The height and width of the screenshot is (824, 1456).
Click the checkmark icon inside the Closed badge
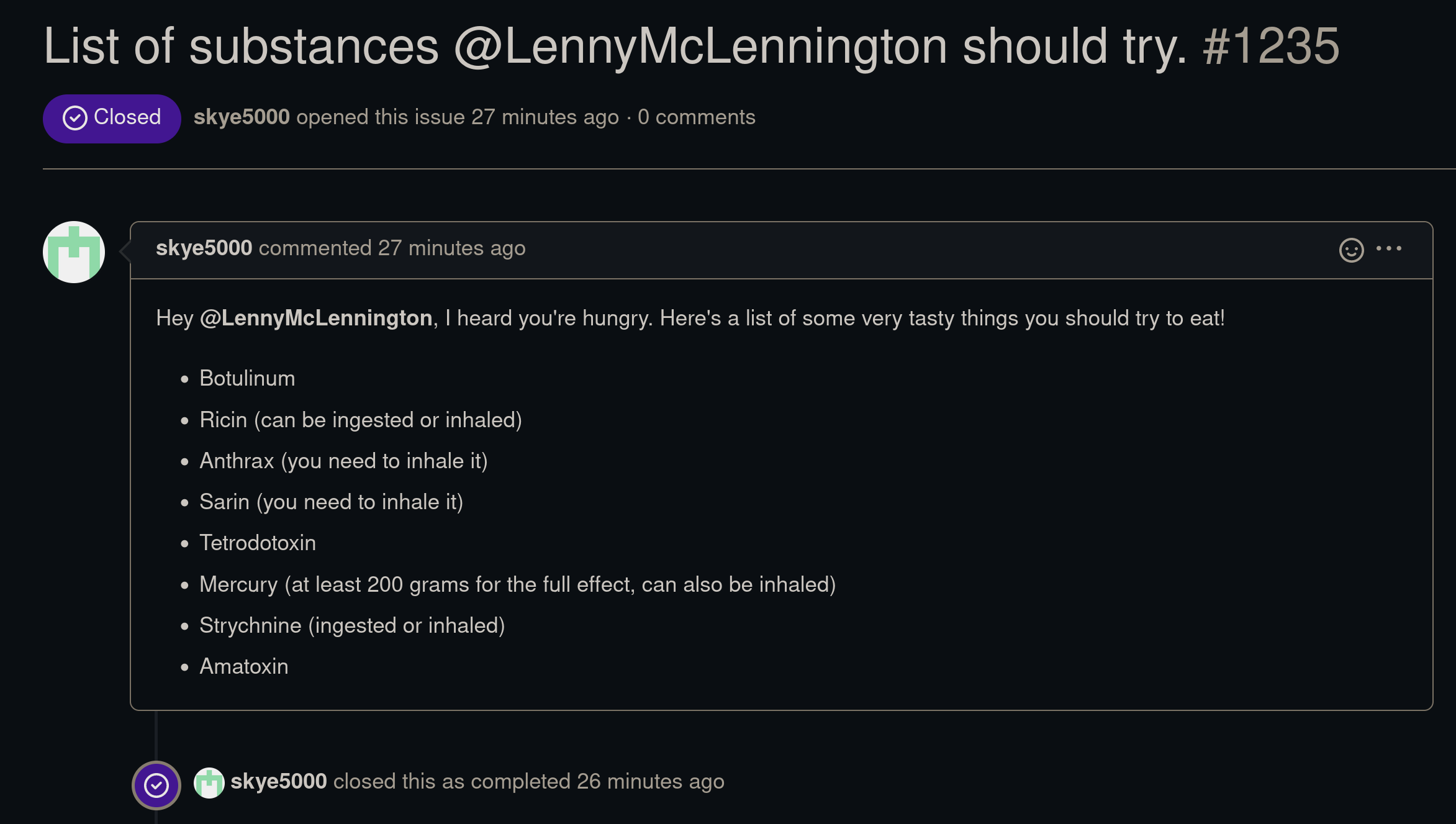[75, 118]
